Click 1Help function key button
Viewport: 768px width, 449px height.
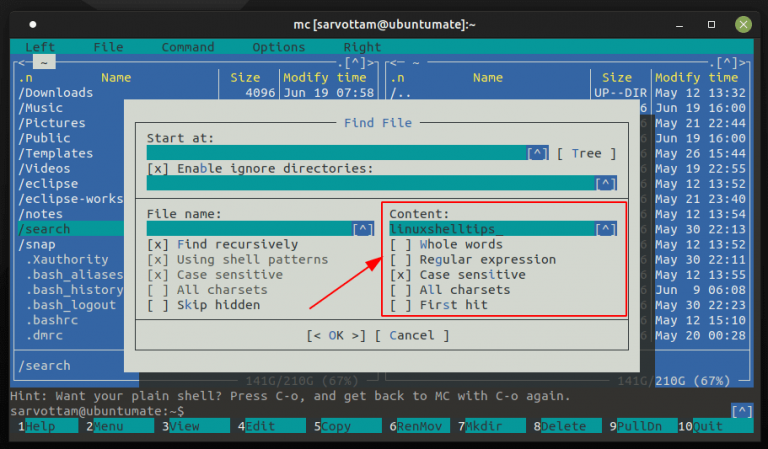[48, 426]
